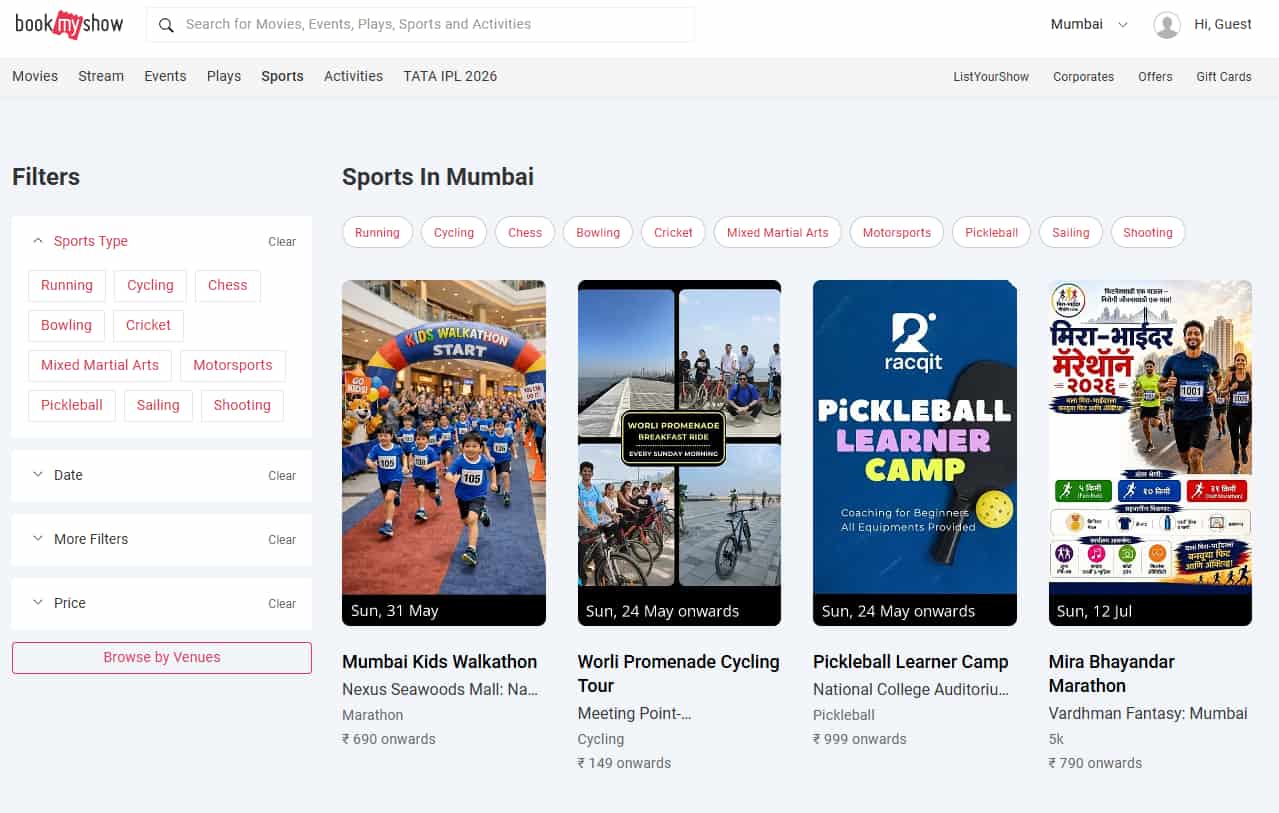Open the Plays tab
This screenshot has width=1279, height=813.
(224, 76)
